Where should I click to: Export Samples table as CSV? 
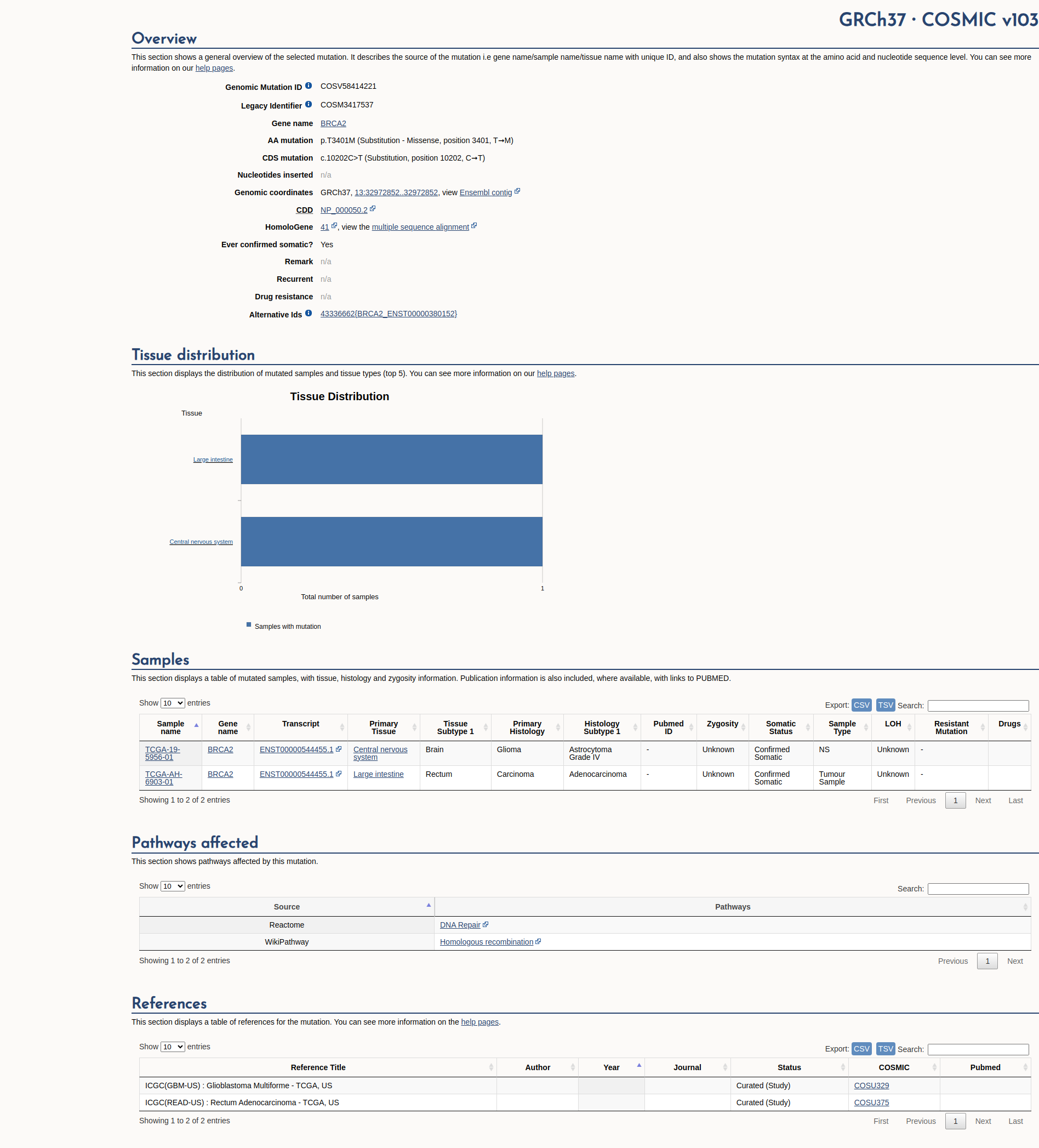point(861,705)
